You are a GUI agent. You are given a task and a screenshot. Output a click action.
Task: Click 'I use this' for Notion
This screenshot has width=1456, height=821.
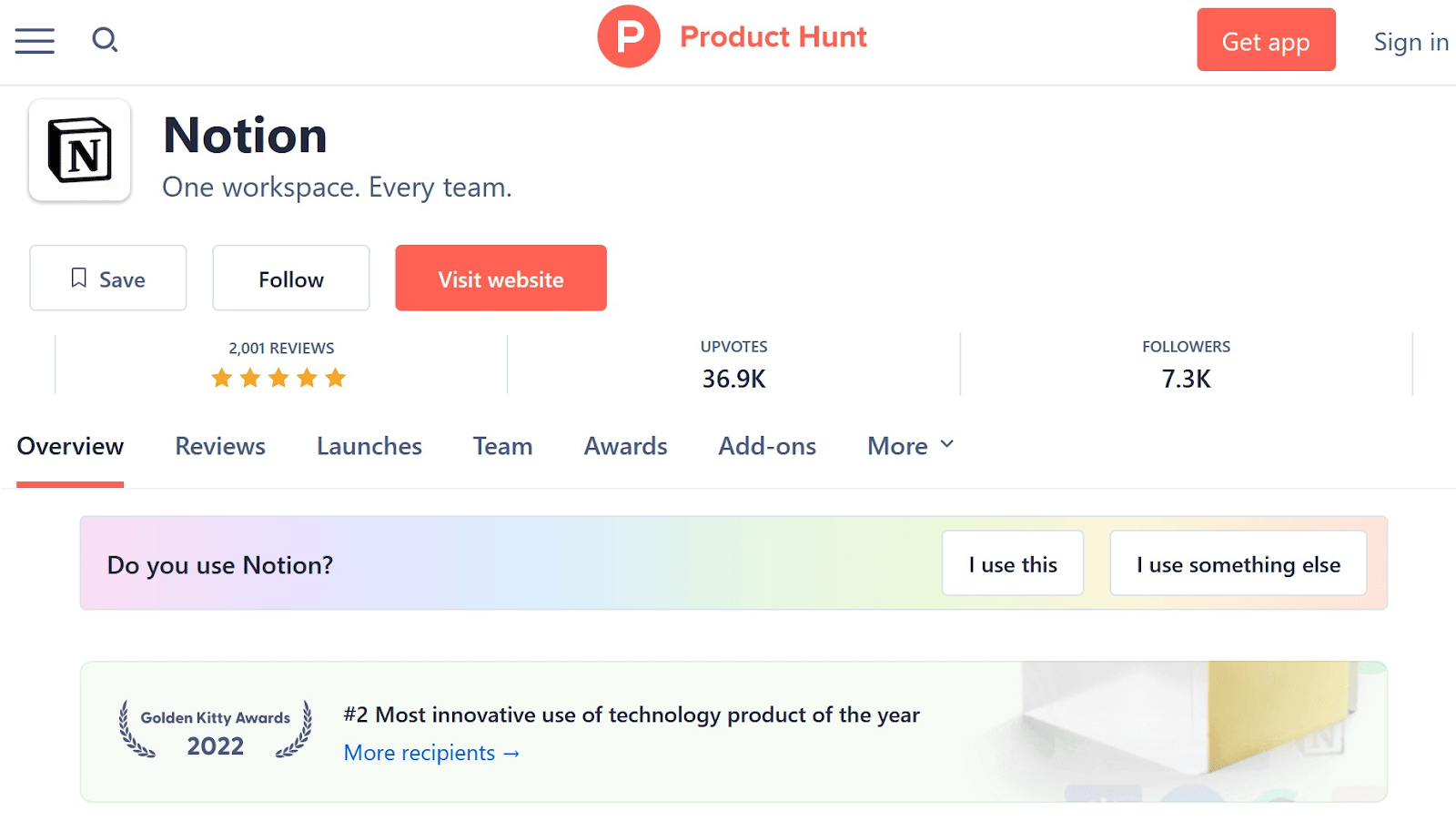[1012, 563]
